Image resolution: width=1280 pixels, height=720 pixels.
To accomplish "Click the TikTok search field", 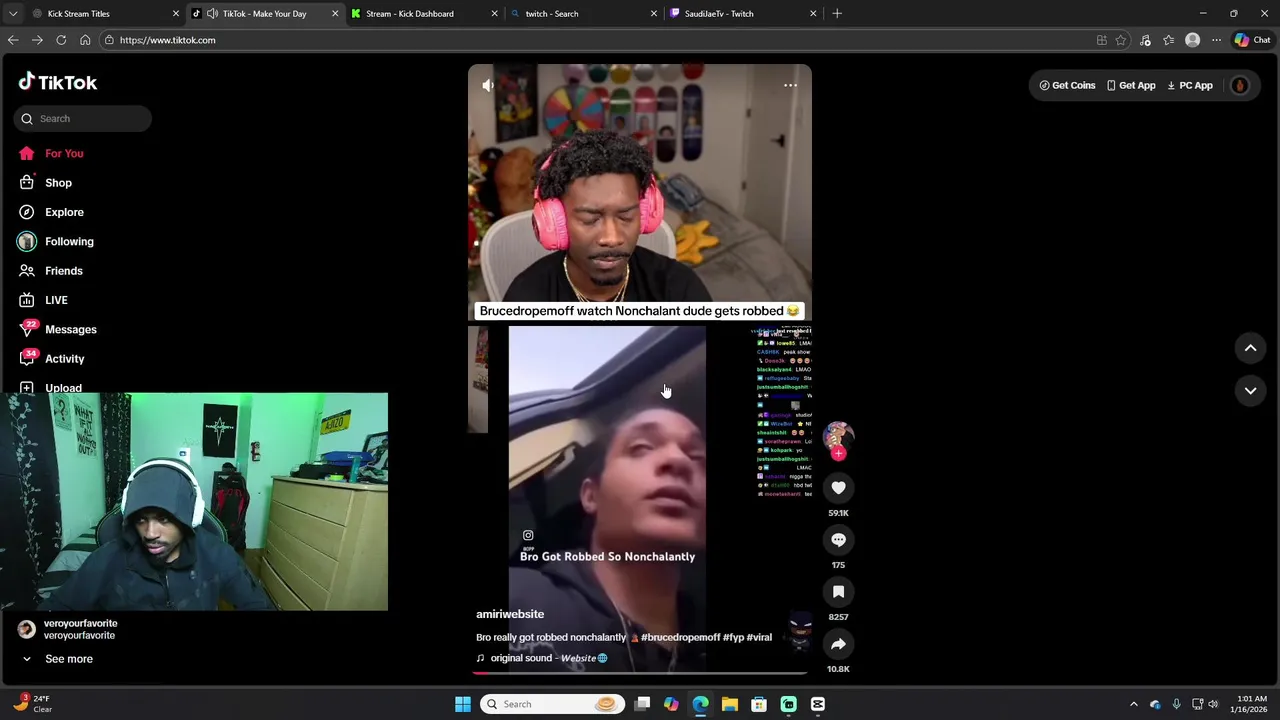I will click(83, 118).
